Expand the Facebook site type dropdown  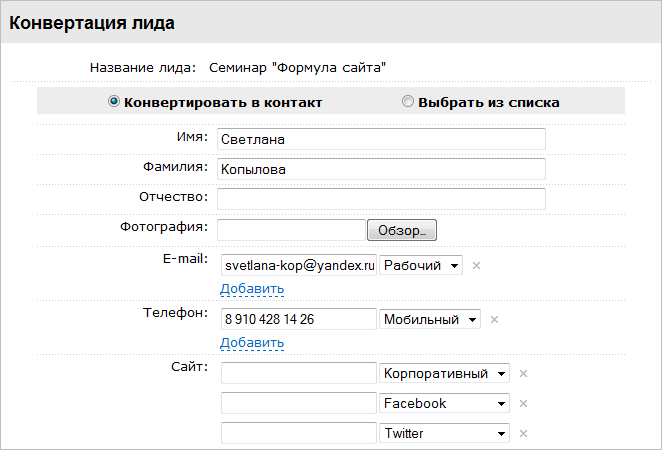(x=445, y=403)
